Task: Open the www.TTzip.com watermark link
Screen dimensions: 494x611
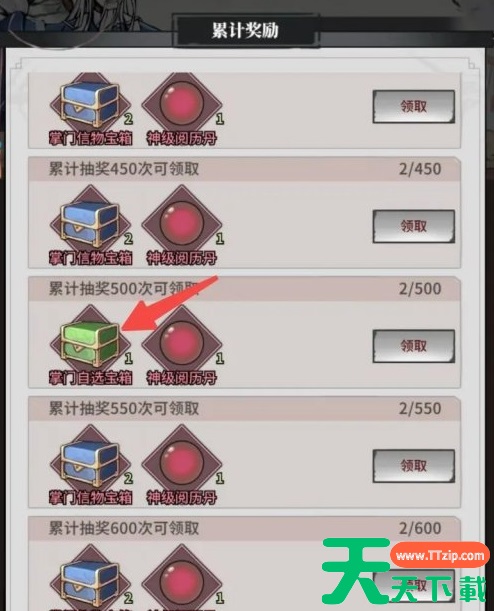Action: pos(440,555)
